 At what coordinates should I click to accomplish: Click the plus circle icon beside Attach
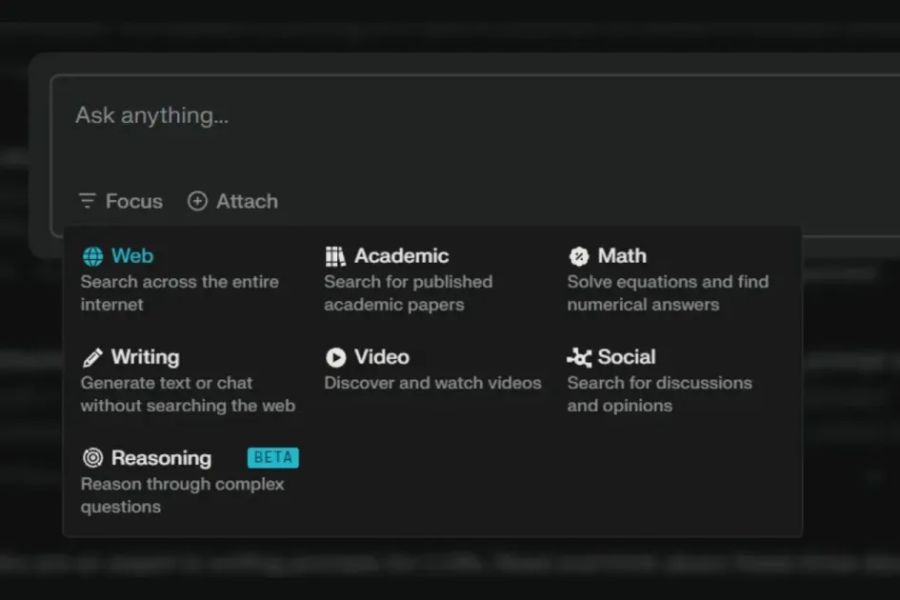tap(198, 201)
